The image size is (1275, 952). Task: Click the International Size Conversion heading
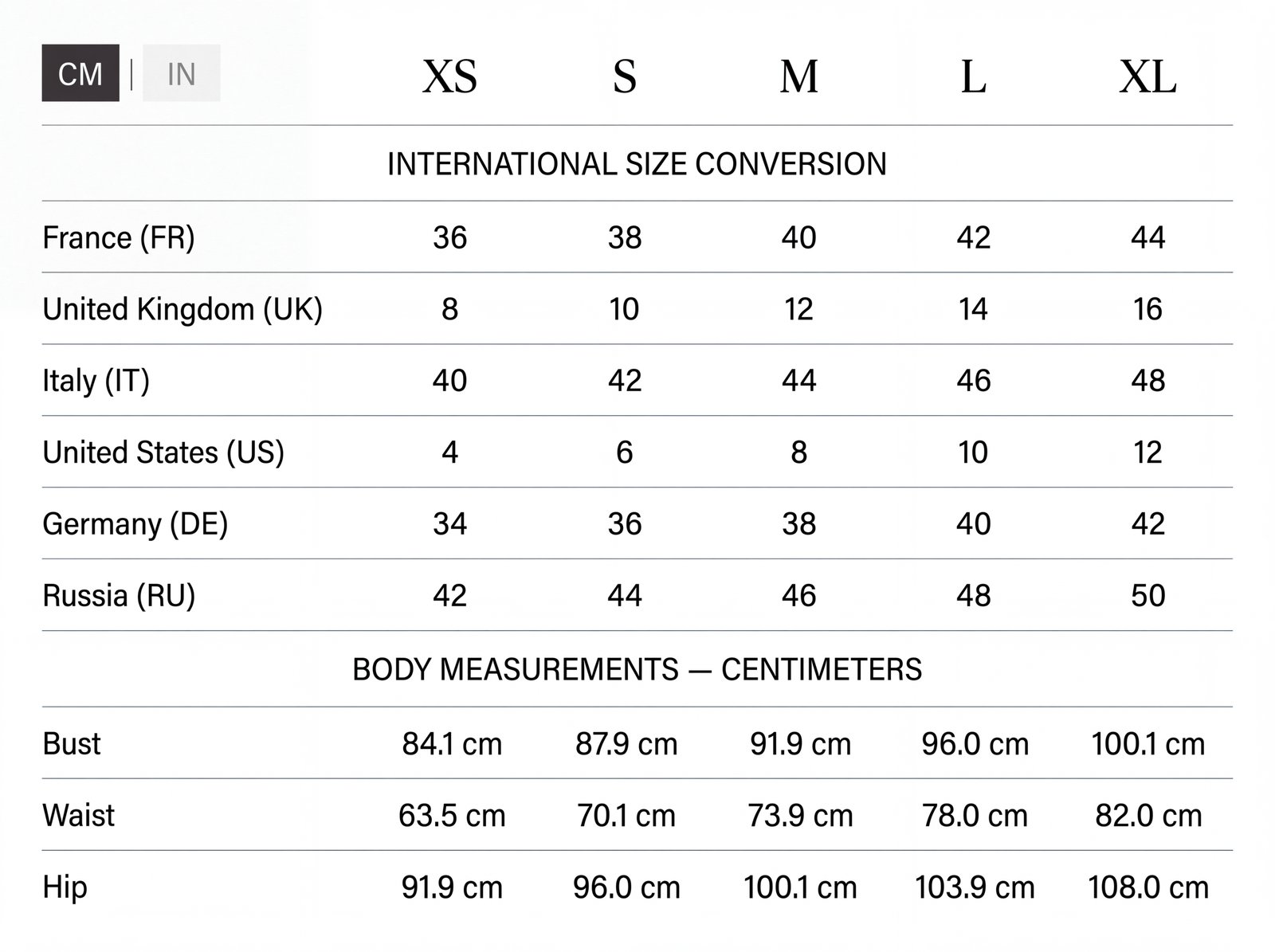[x=637, y=164]
